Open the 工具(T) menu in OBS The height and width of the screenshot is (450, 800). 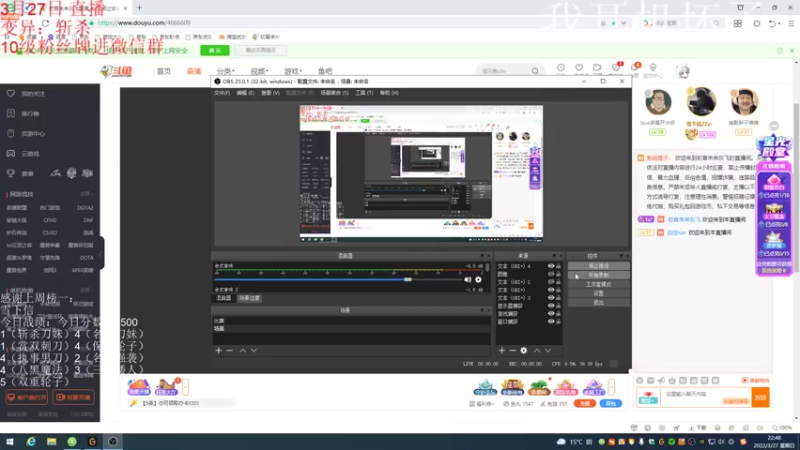tap(364, 93)
